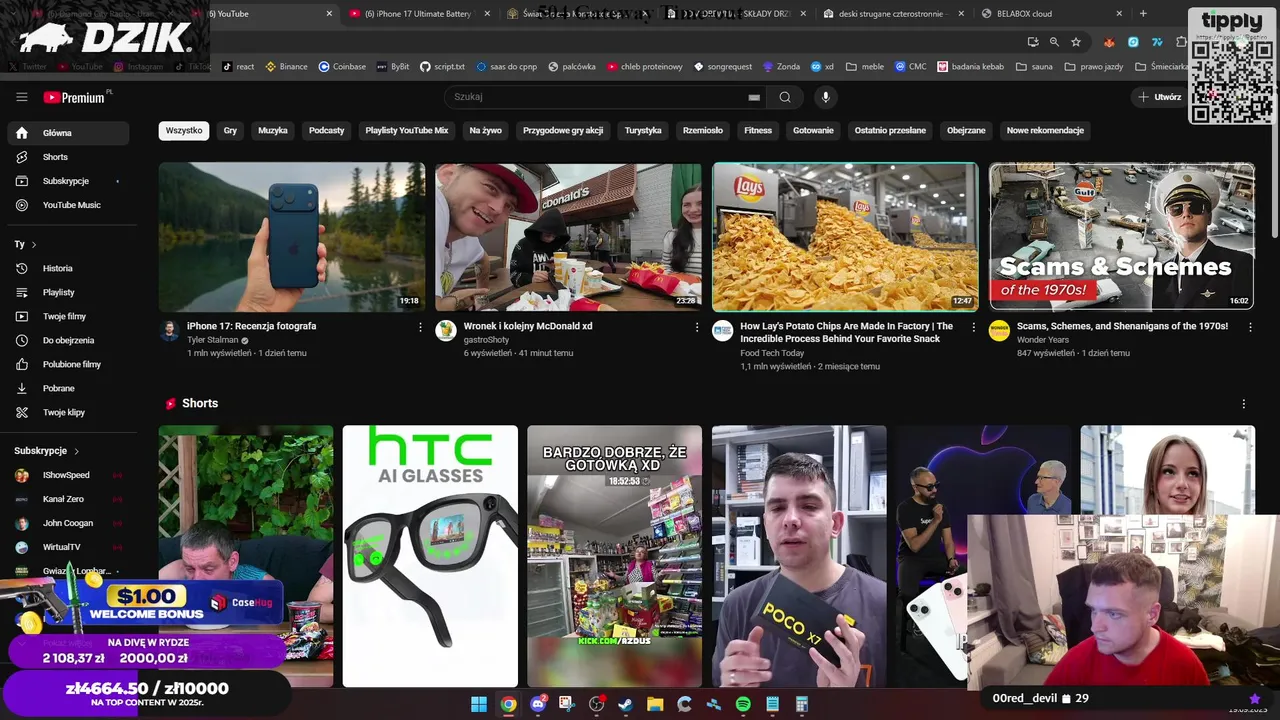Expand the Subskrypcje section header chevron
This screenshot has height=720, width=1280.
tap(76, 451)
